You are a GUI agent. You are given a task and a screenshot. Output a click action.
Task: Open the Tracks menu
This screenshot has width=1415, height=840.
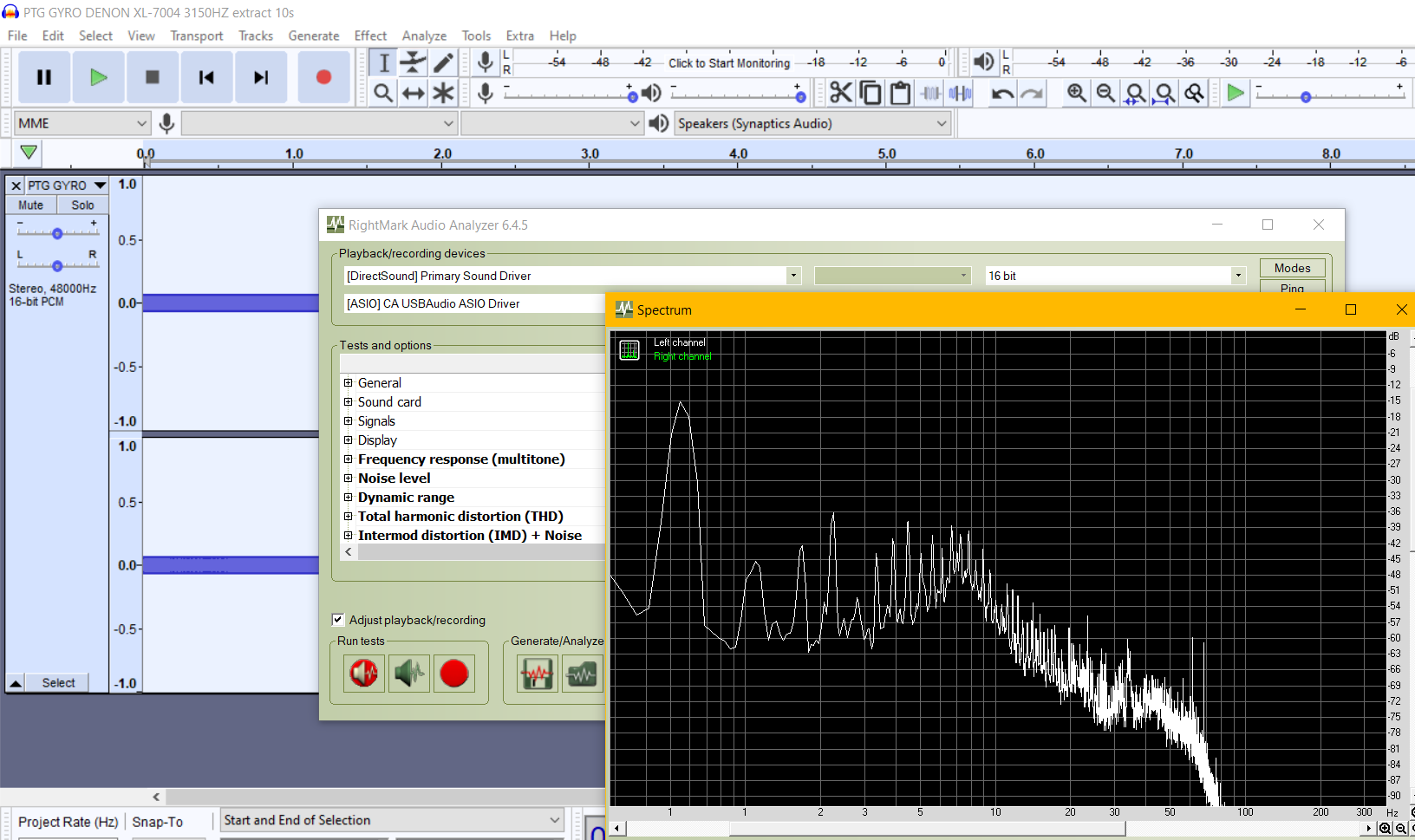[x=256, y=36]
